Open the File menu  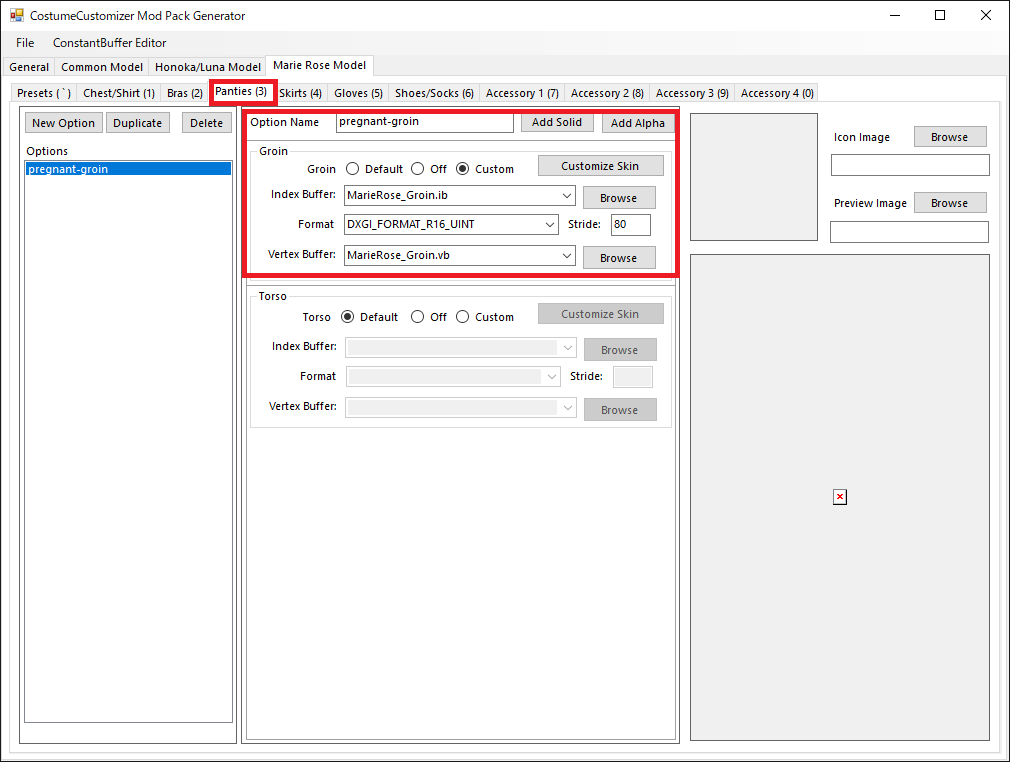[25, 43]
